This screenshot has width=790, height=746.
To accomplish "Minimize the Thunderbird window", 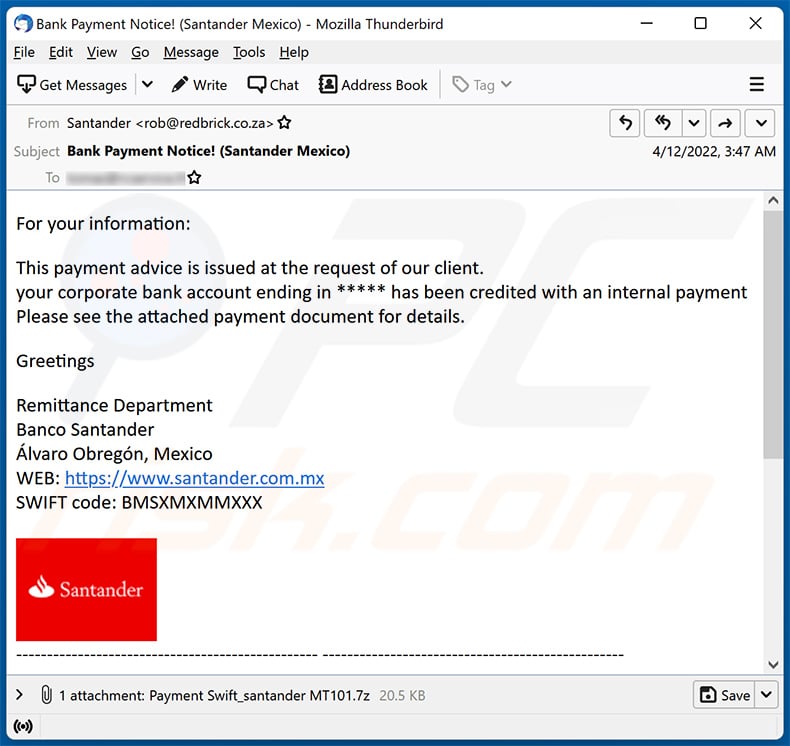I will [x=646, y=23].
